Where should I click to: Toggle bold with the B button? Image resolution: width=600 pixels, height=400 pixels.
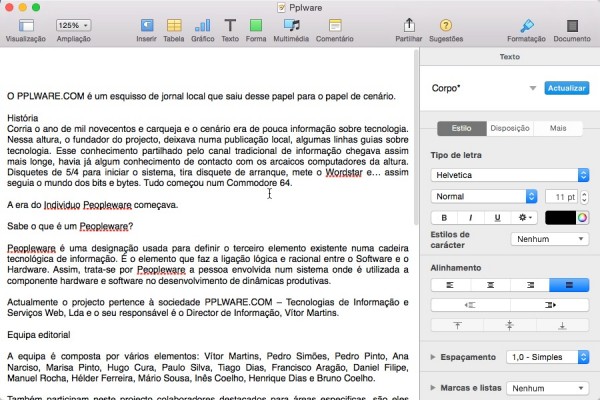point(444,217)
